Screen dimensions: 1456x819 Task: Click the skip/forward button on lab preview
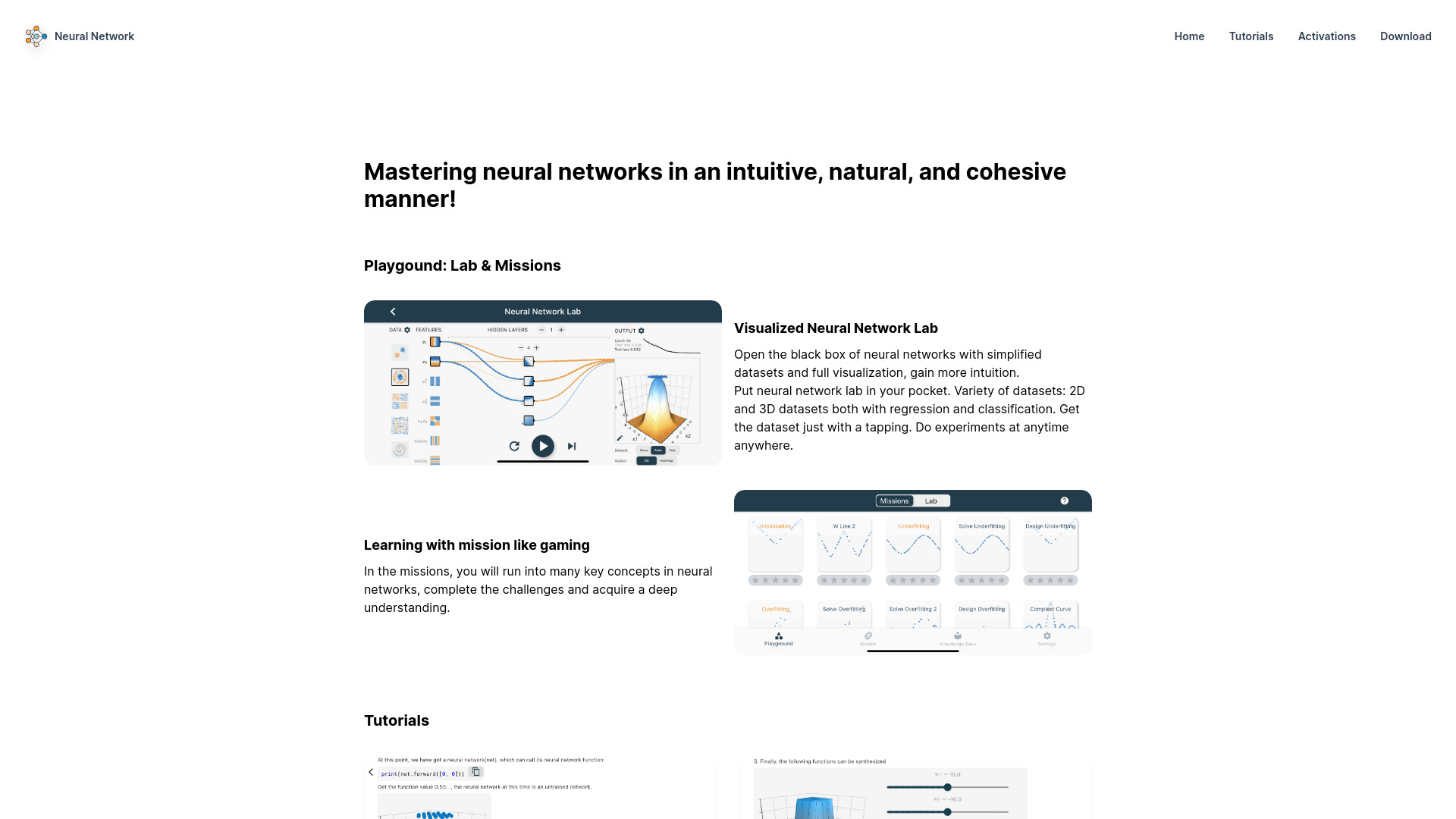coord(572,446)
